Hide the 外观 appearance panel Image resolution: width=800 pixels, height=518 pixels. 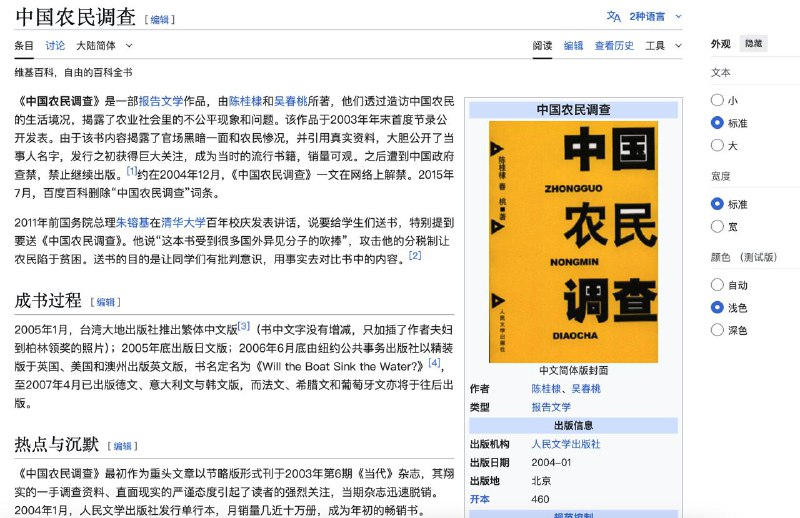click(754, 43)
